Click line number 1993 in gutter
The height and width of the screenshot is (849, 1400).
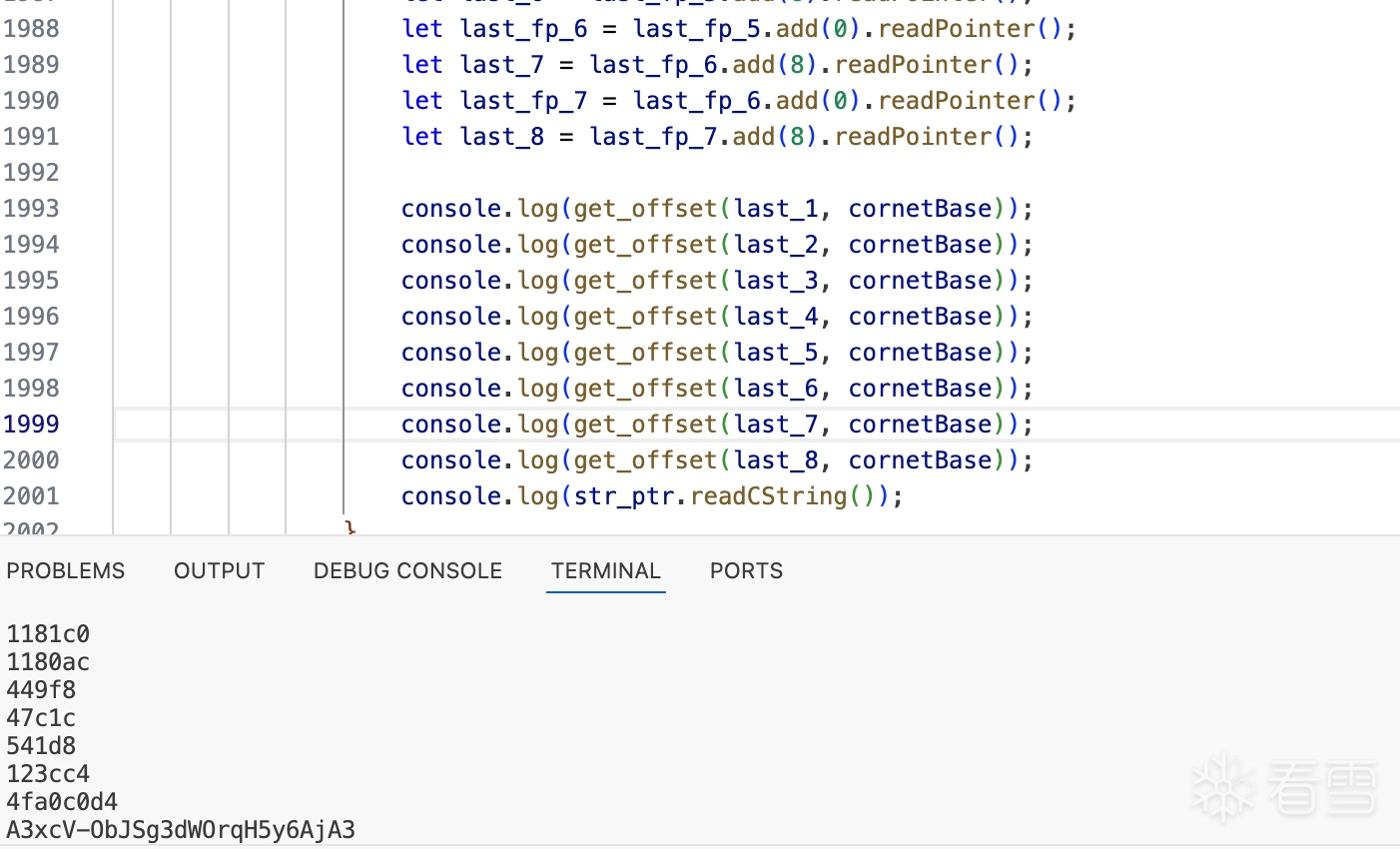click(x=31, y=209)
